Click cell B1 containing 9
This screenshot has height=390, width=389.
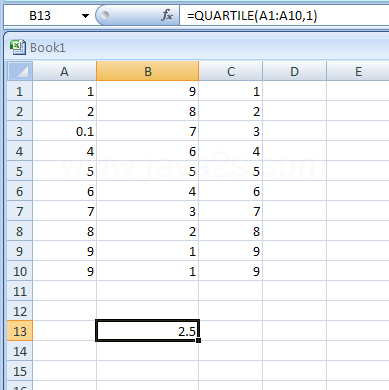[x=148, y=91]
